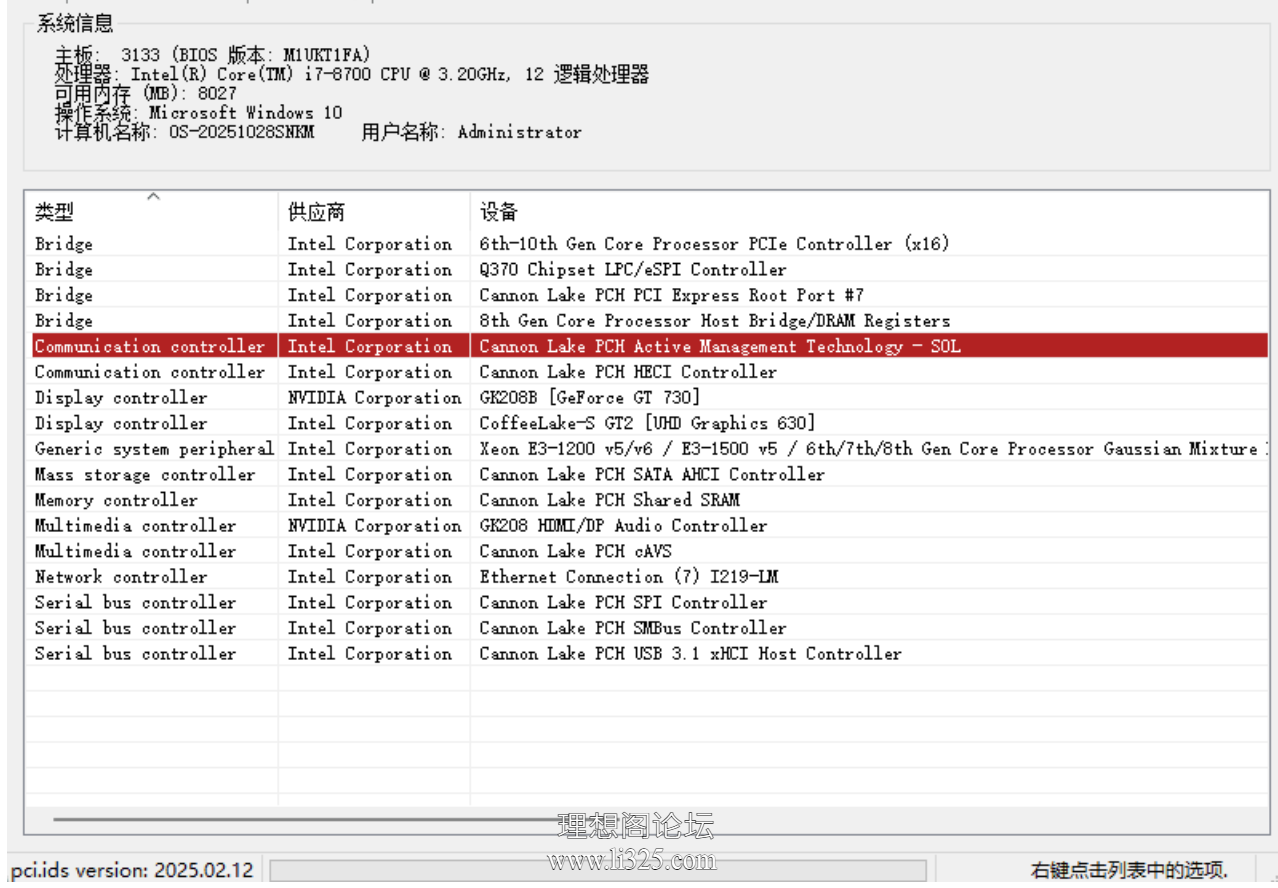Choose the GK208 HDMI/DP Audio Controller row
Screen dimensions: 1278x888
coord(623,526)
